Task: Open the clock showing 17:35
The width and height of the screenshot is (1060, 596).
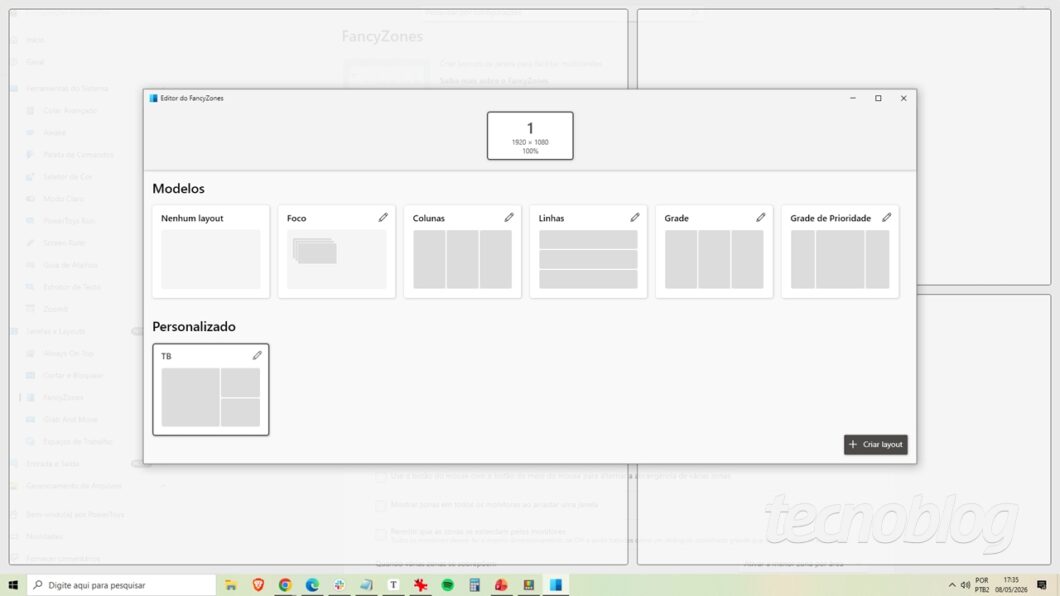Action: tap(1011, 585)
